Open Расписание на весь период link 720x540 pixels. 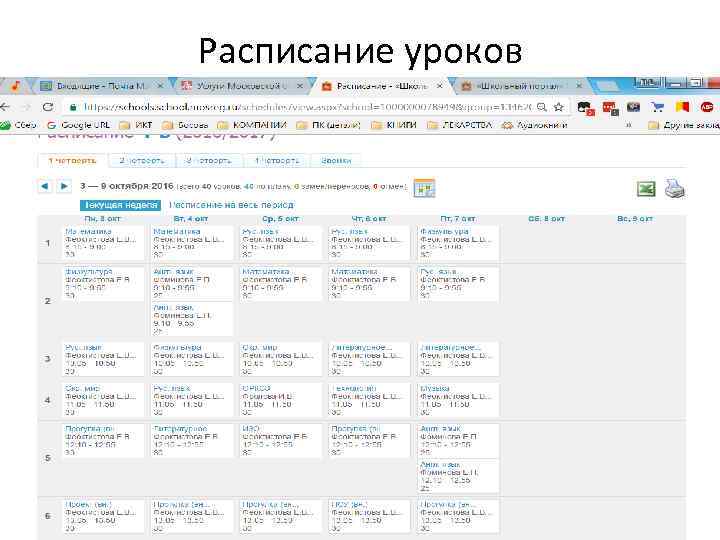pos(231,205)
